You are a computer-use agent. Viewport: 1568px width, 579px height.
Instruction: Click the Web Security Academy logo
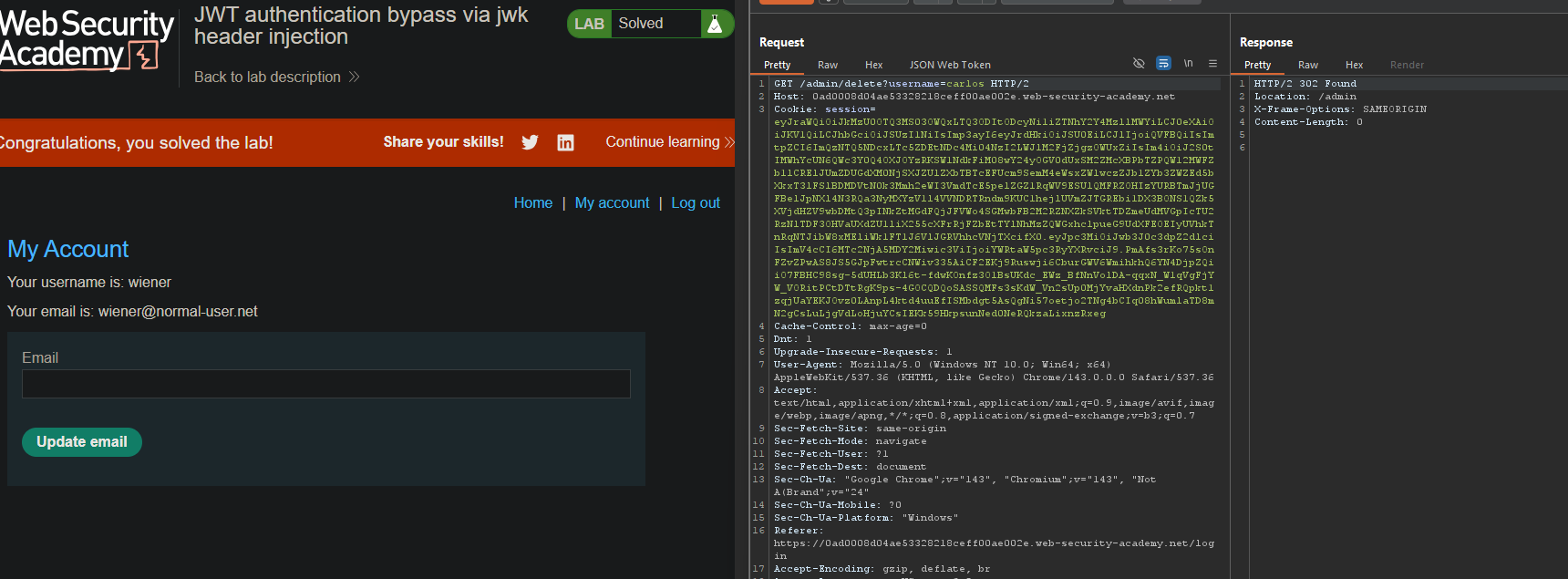[87, 39]
